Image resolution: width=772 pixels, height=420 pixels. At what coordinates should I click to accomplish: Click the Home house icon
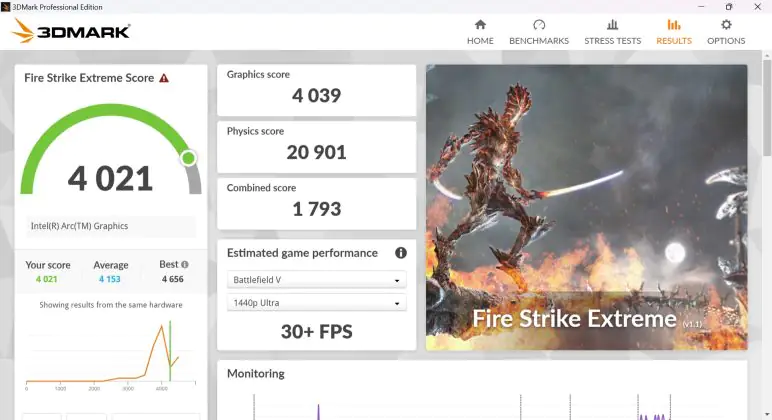tap(480, 25)
